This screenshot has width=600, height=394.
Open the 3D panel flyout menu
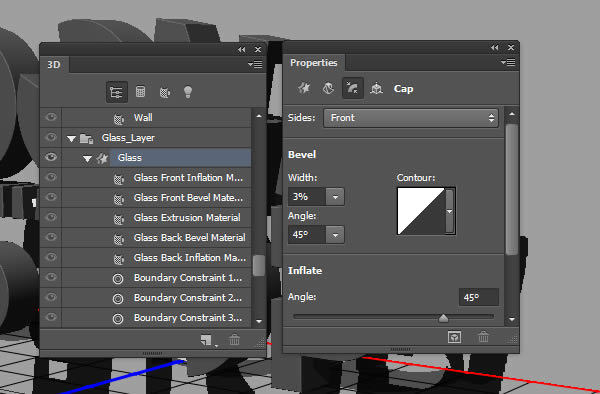255,65
